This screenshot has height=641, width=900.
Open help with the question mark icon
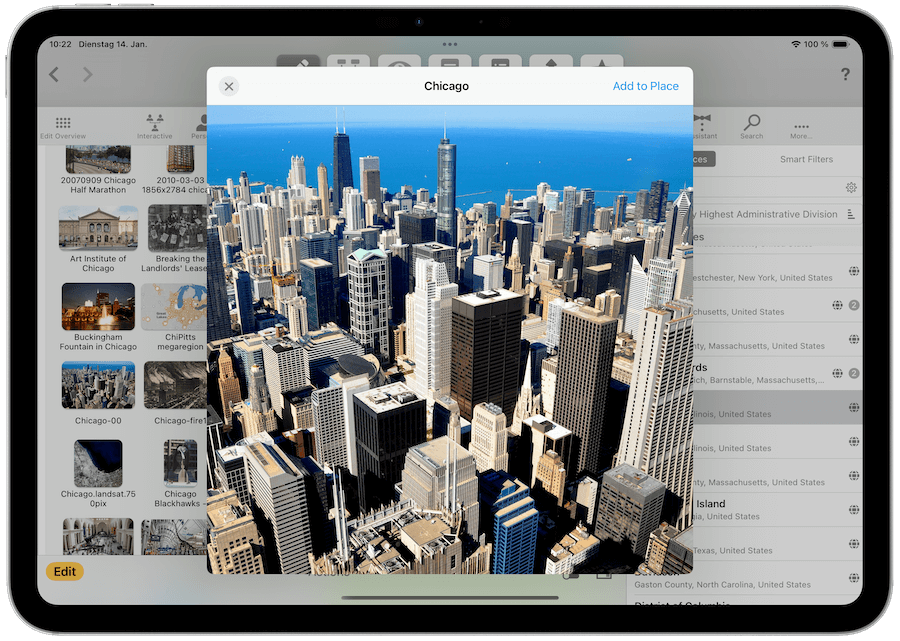pos(845,74)
